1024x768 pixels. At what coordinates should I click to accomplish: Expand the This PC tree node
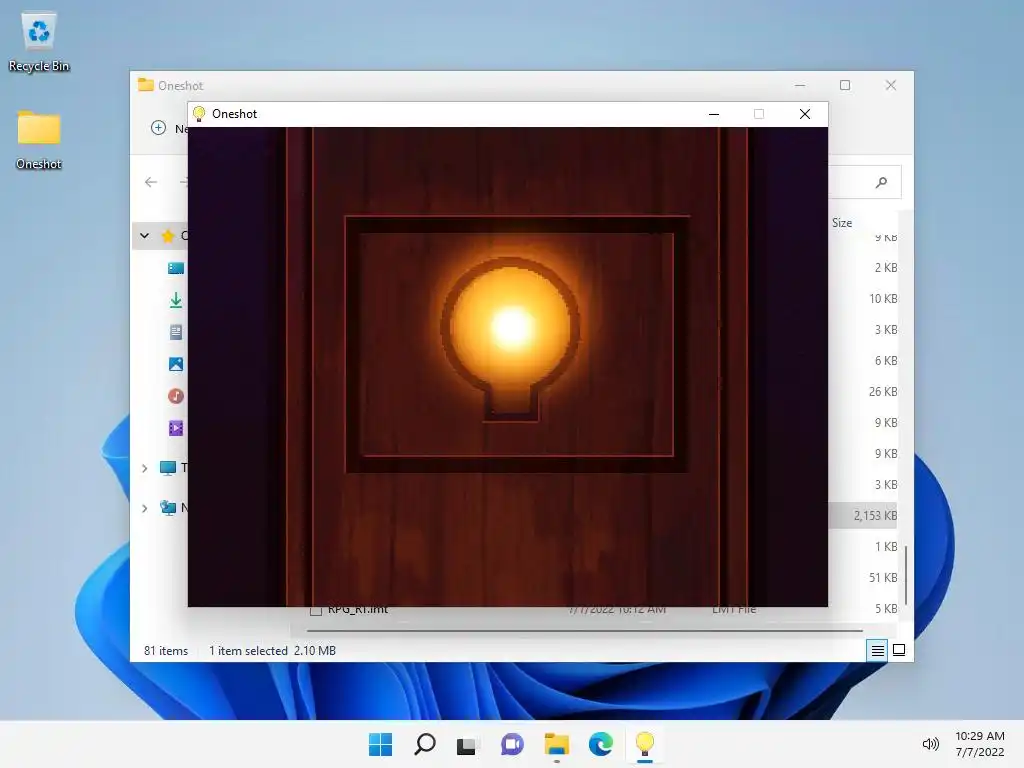[144, 468]
